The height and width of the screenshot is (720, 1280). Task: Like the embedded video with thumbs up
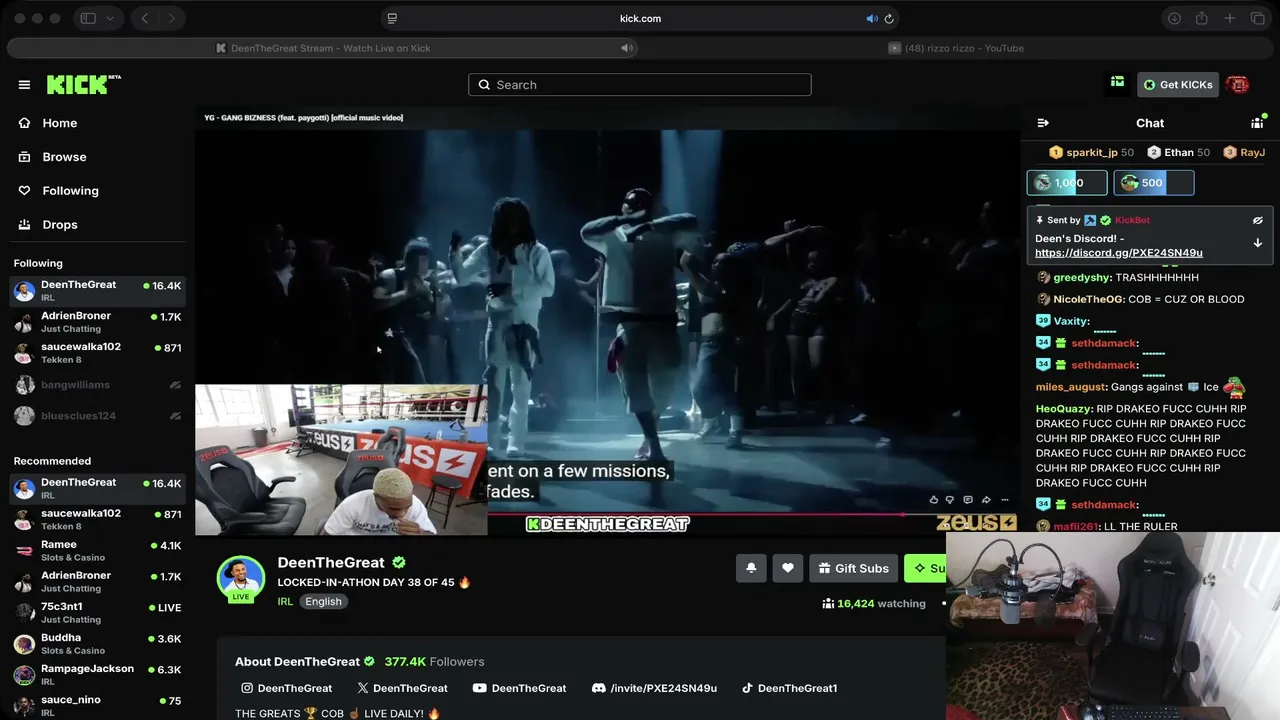tap(934, 500)
